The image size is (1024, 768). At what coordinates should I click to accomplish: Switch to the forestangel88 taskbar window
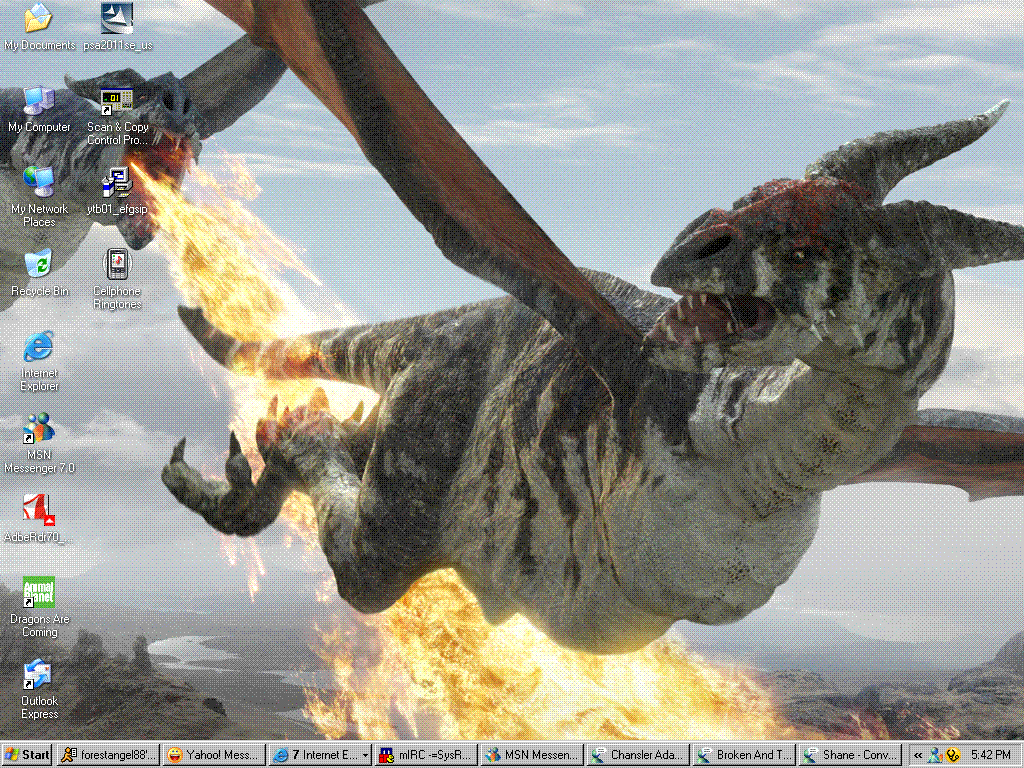(x=108, y=755)
